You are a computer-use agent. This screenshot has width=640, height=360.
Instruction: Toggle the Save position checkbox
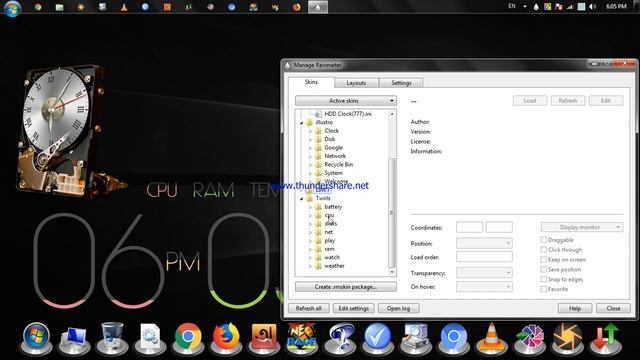pos(543,269)
